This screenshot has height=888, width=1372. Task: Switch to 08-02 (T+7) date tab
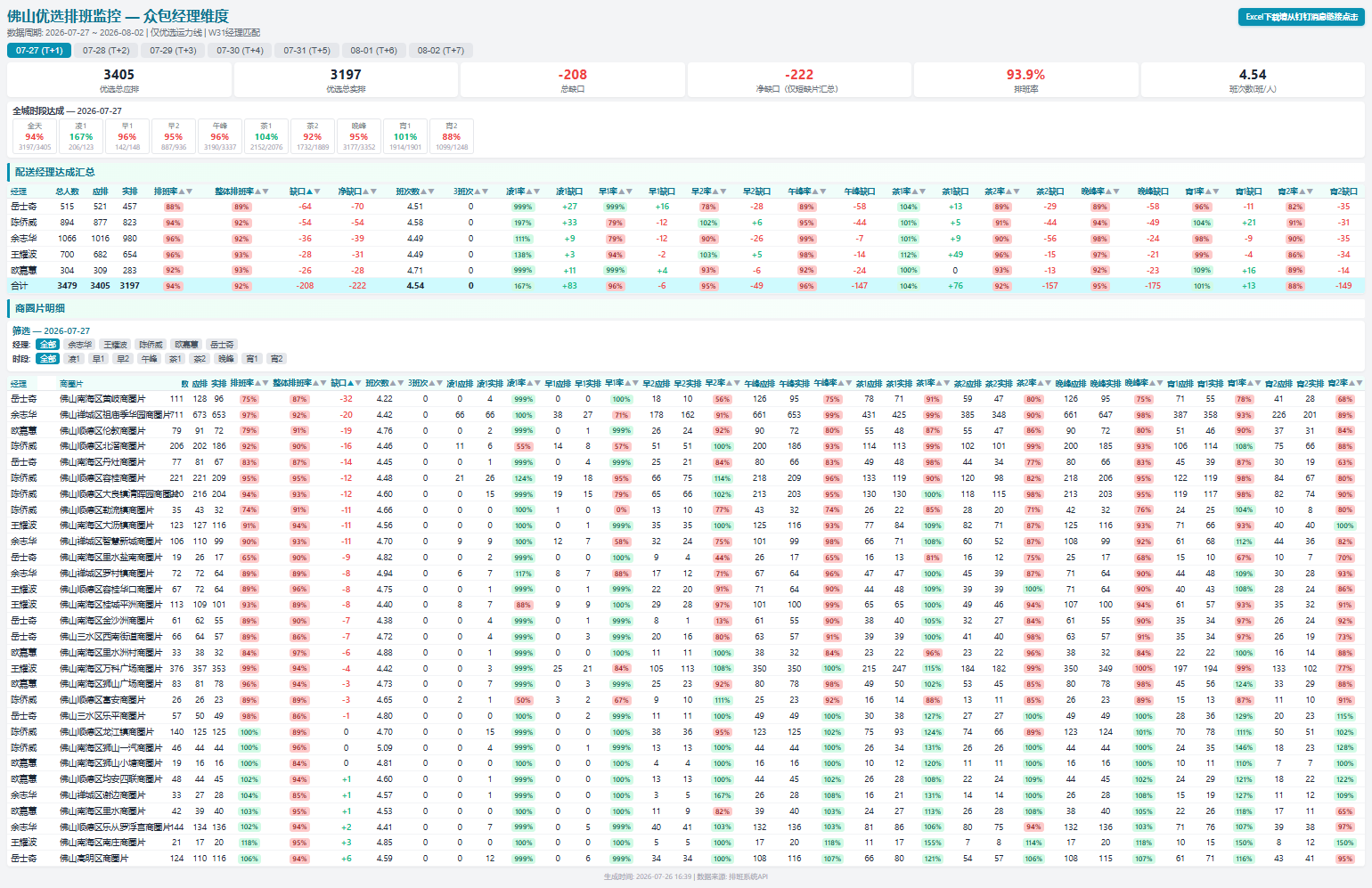[x=441, y=51]
